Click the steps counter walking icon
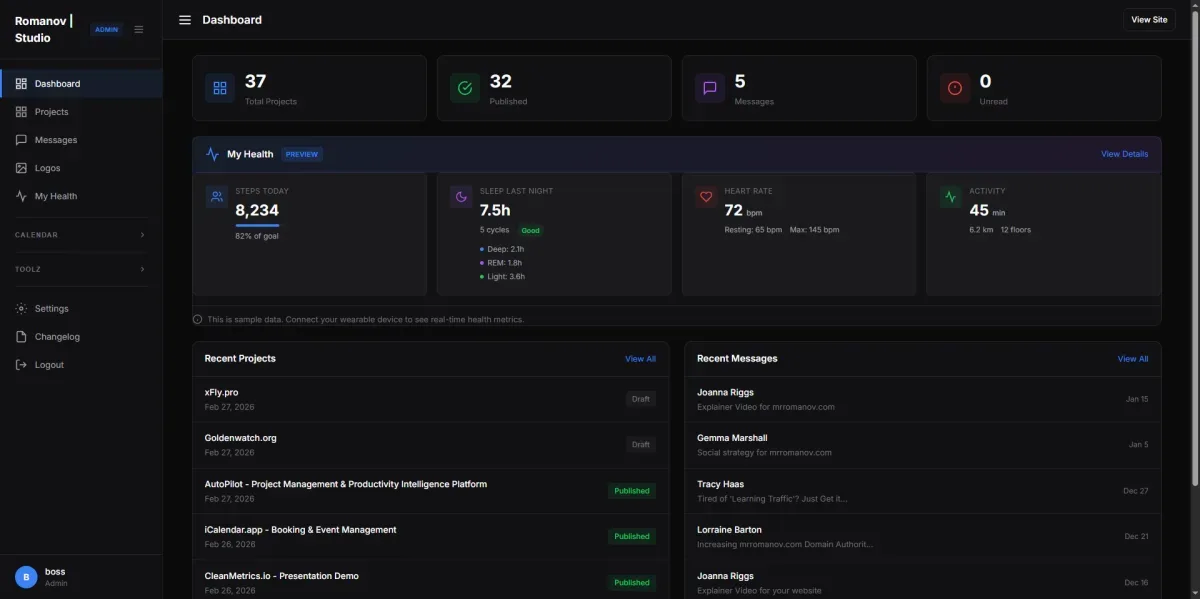Screen dimensions: 1200x599 [x=217, y=196]
